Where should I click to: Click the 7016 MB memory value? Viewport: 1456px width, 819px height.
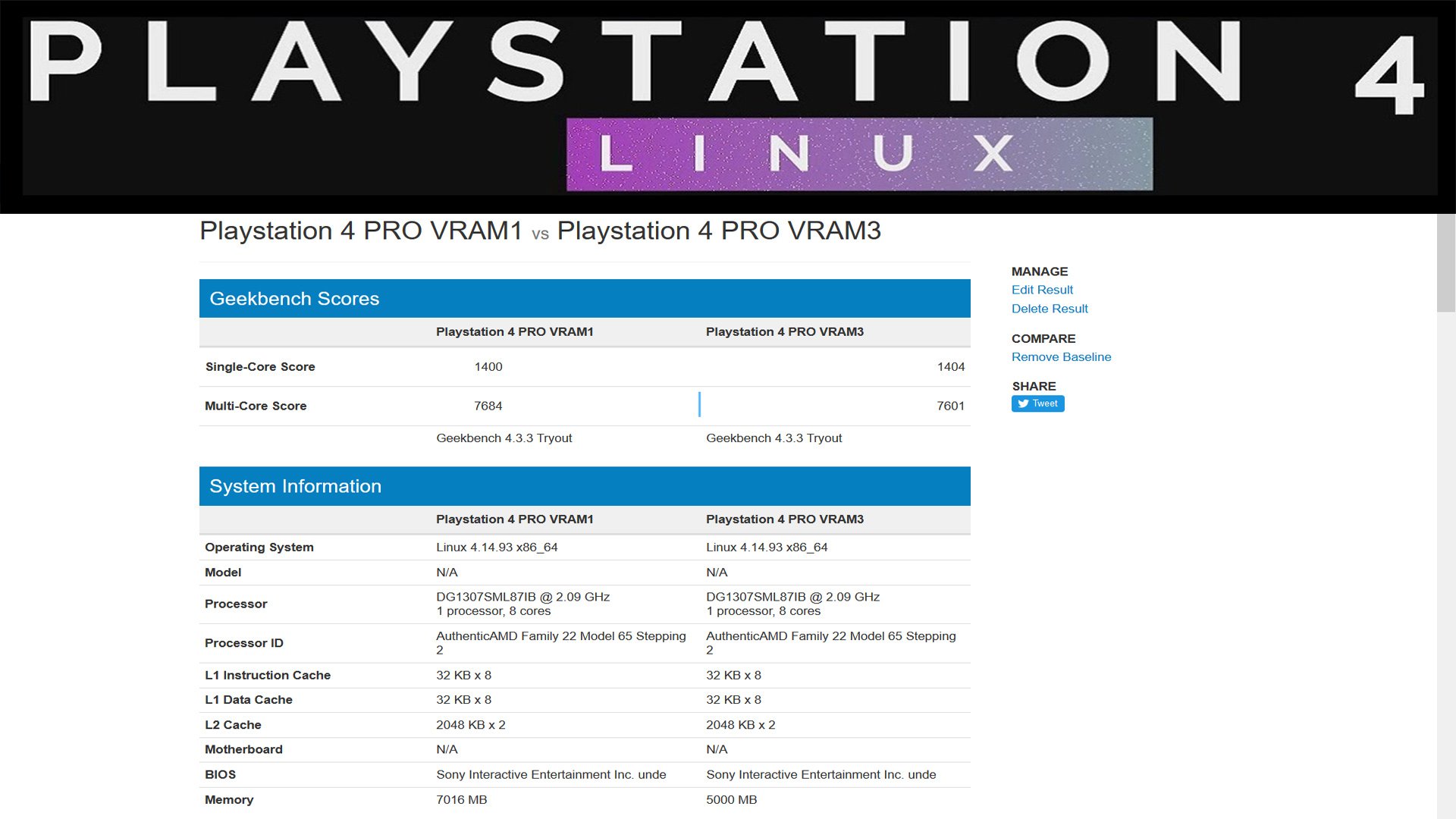[462, 800]
